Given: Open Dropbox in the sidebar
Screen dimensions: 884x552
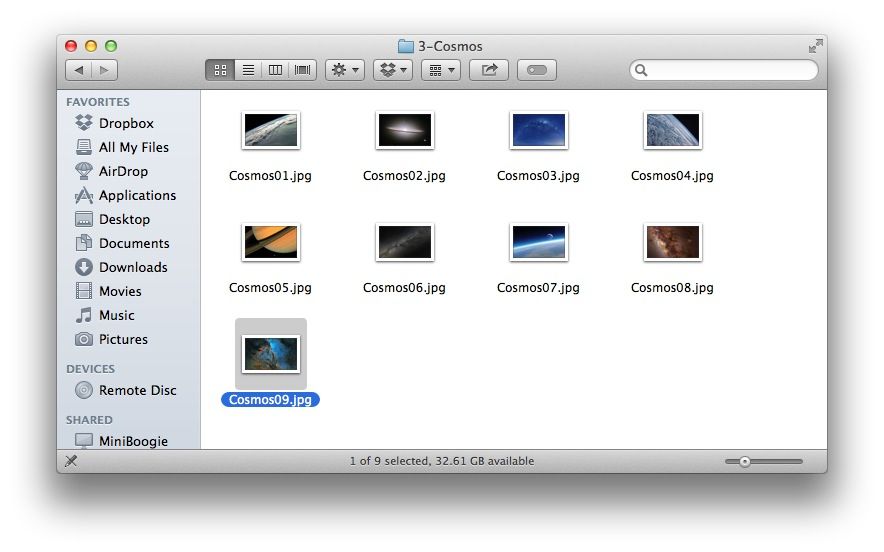Looking at the screenshot, I should 125,123.
